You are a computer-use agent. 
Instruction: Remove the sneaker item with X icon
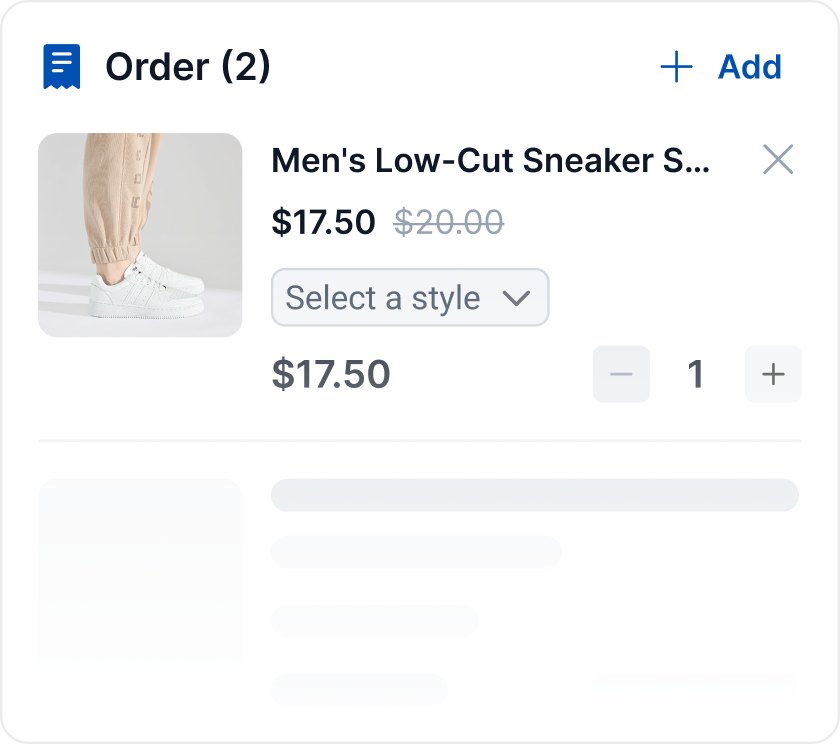(778, 159)
